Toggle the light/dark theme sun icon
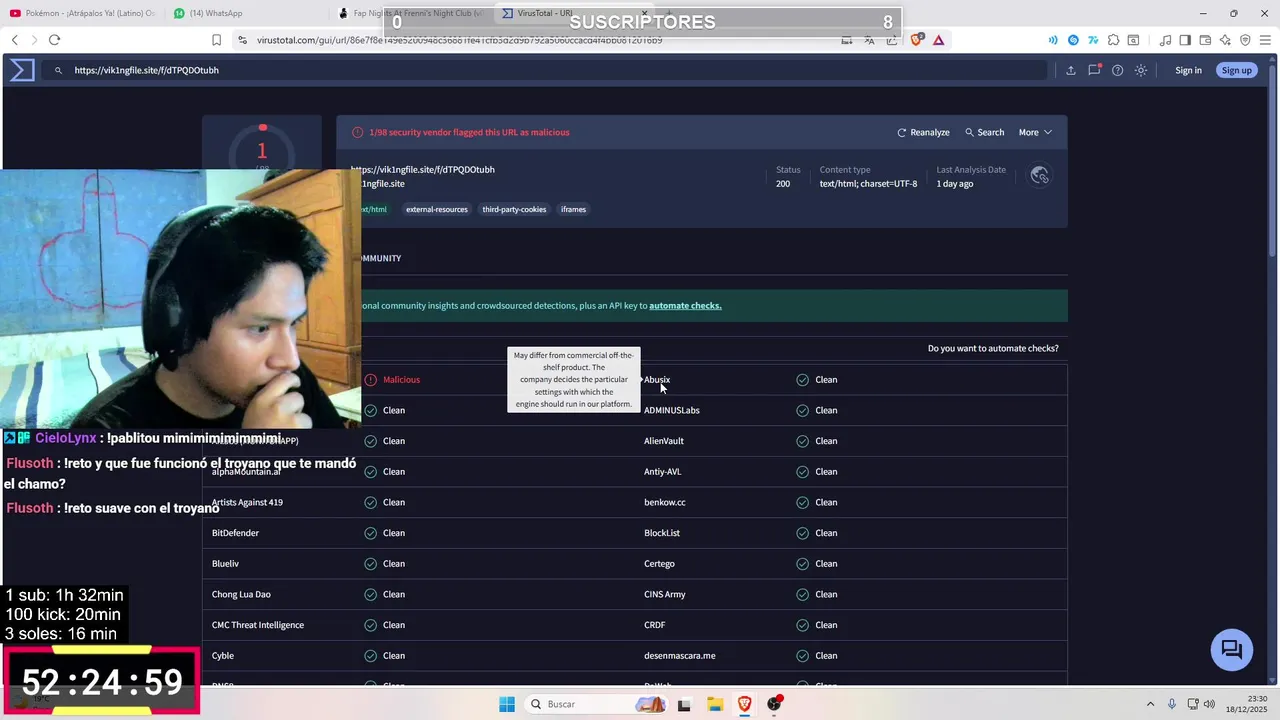Viewport: 1280px width, 720px height. [x=1140, y=70]
